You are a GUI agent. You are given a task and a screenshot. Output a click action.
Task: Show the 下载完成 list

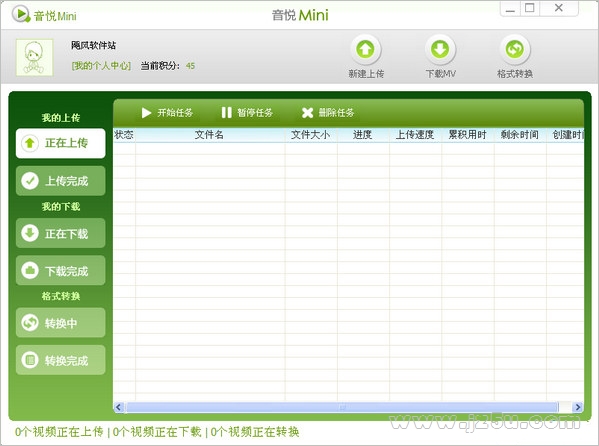(x=60, y=271)
